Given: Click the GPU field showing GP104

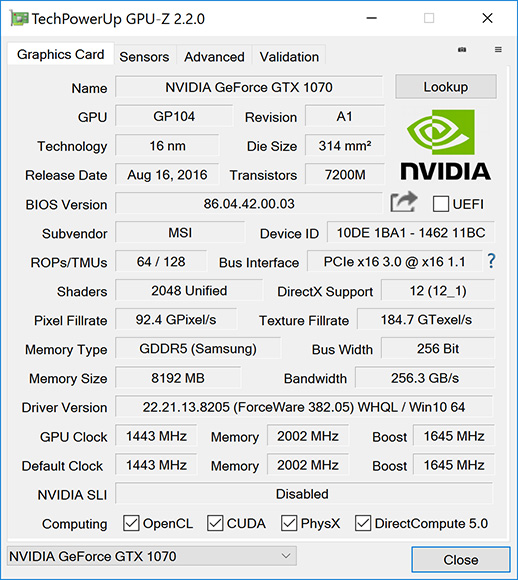Looking at the screenshot, I should 174,116.
